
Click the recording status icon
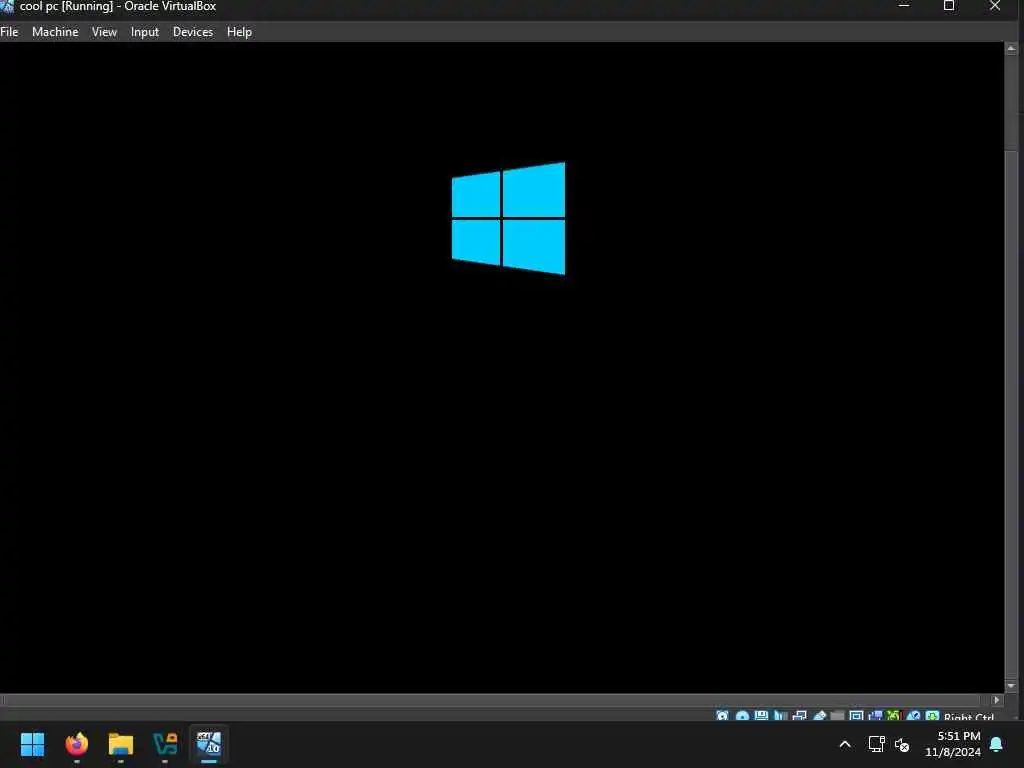[x=875, y=716]
